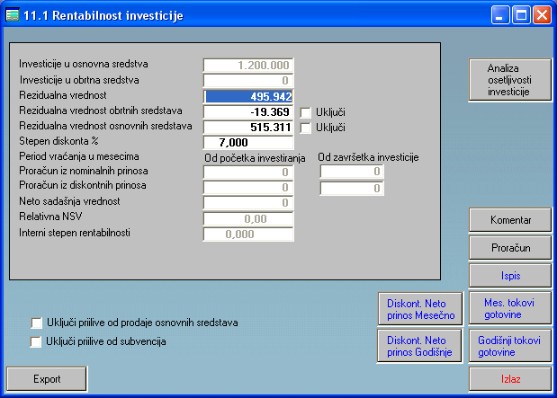Click the Investicije u osnovna sredstva field

248,65
